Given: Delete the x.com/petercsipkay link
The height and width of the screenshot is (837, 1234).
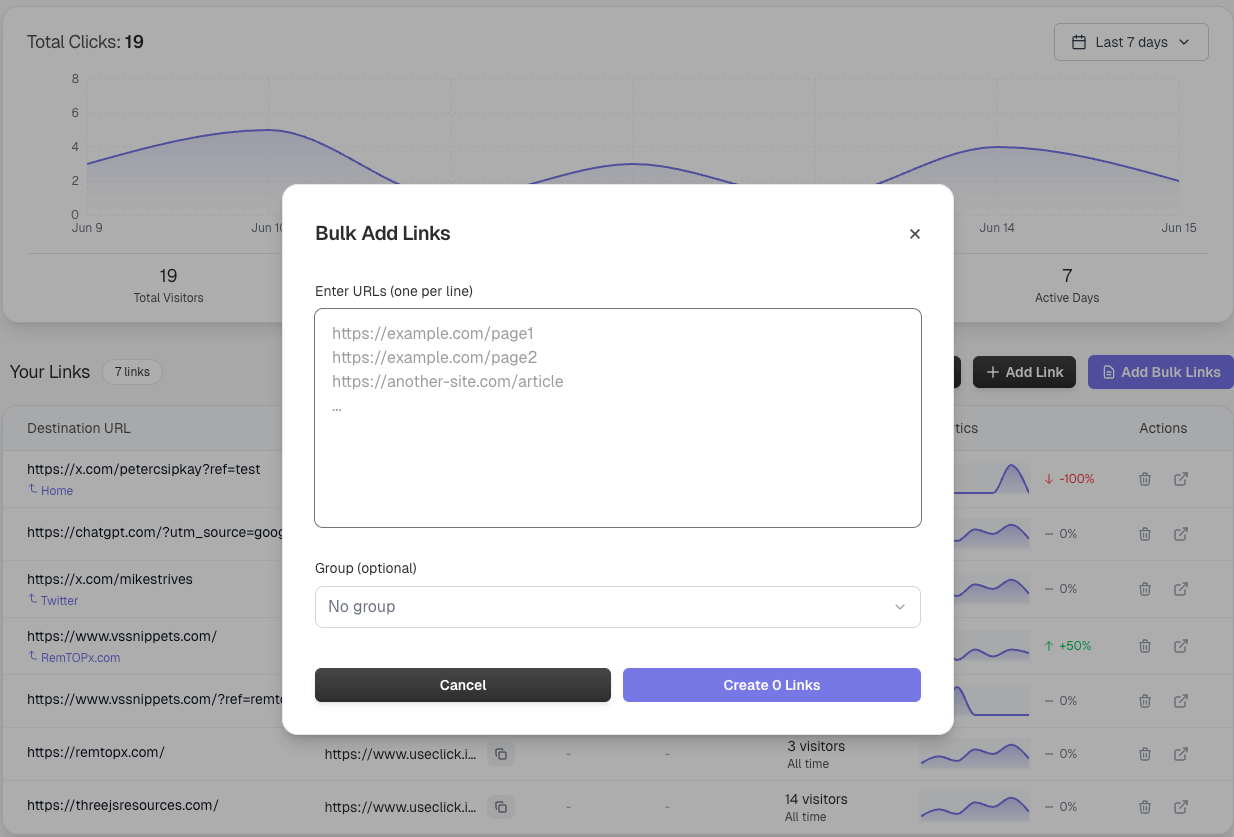Looking at the screenshot, I should pyautogui.click(x=1145, y=479).
